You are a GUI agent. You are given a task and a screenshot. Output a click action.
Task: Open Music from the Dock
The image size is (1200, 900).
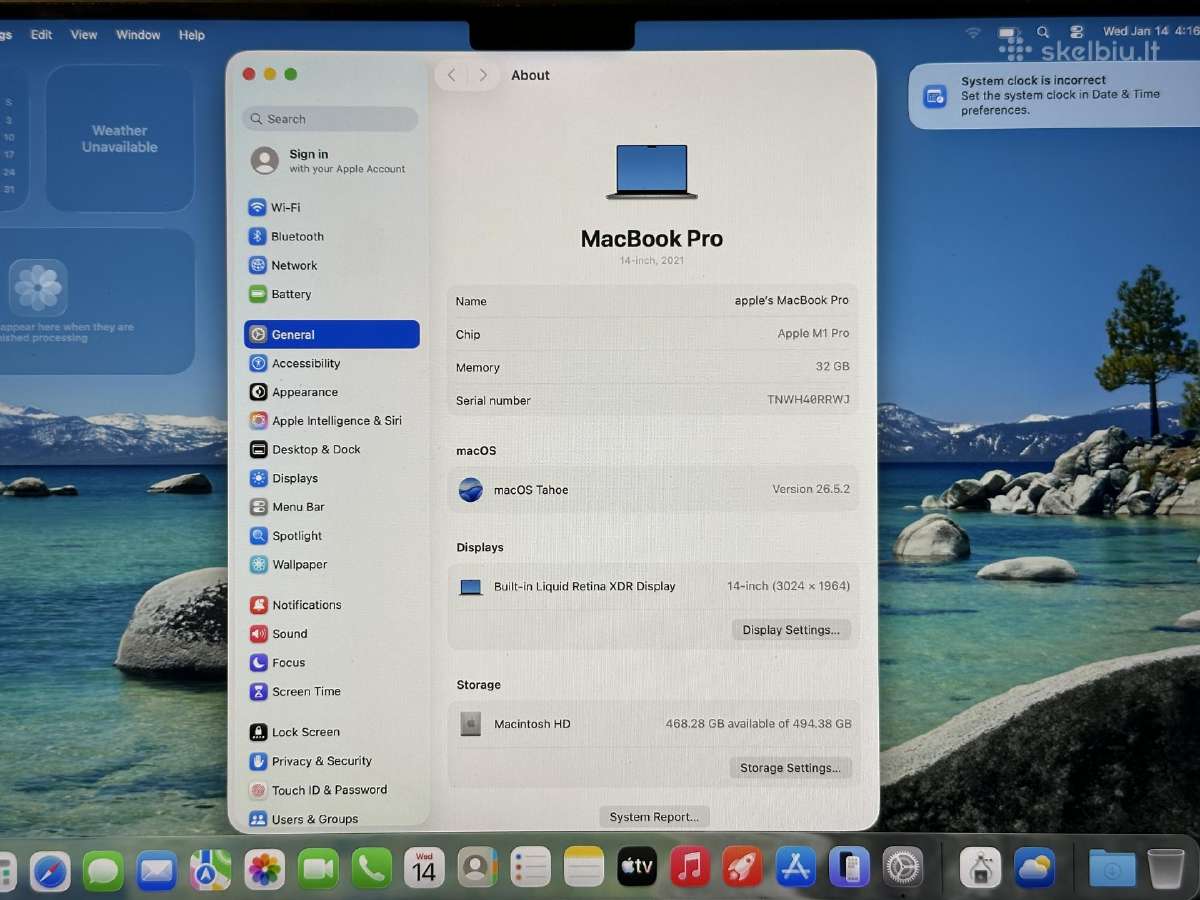690,866
